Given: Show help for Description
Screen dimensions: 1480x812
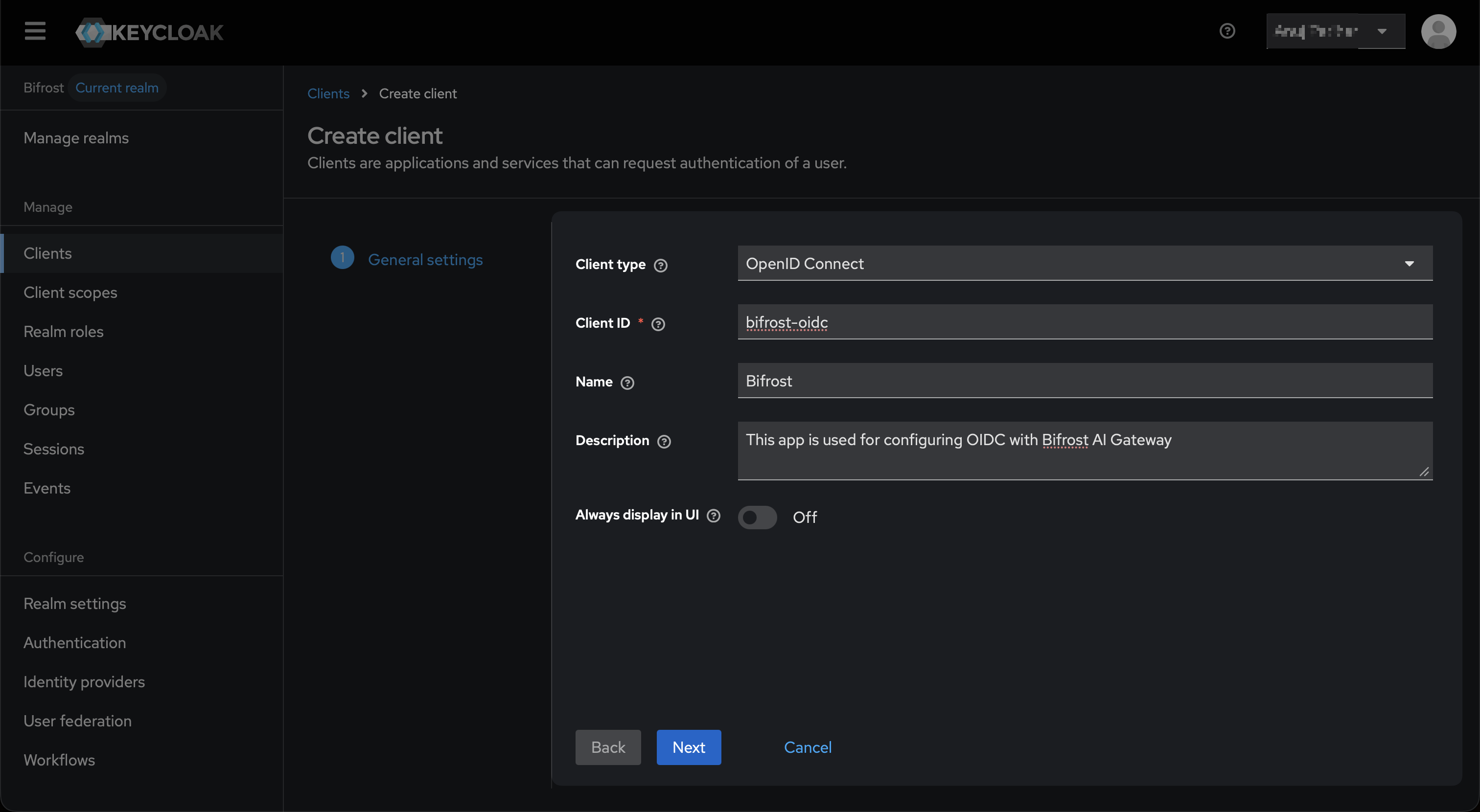Looking at the screenshot, I should [x=664, y=442].
